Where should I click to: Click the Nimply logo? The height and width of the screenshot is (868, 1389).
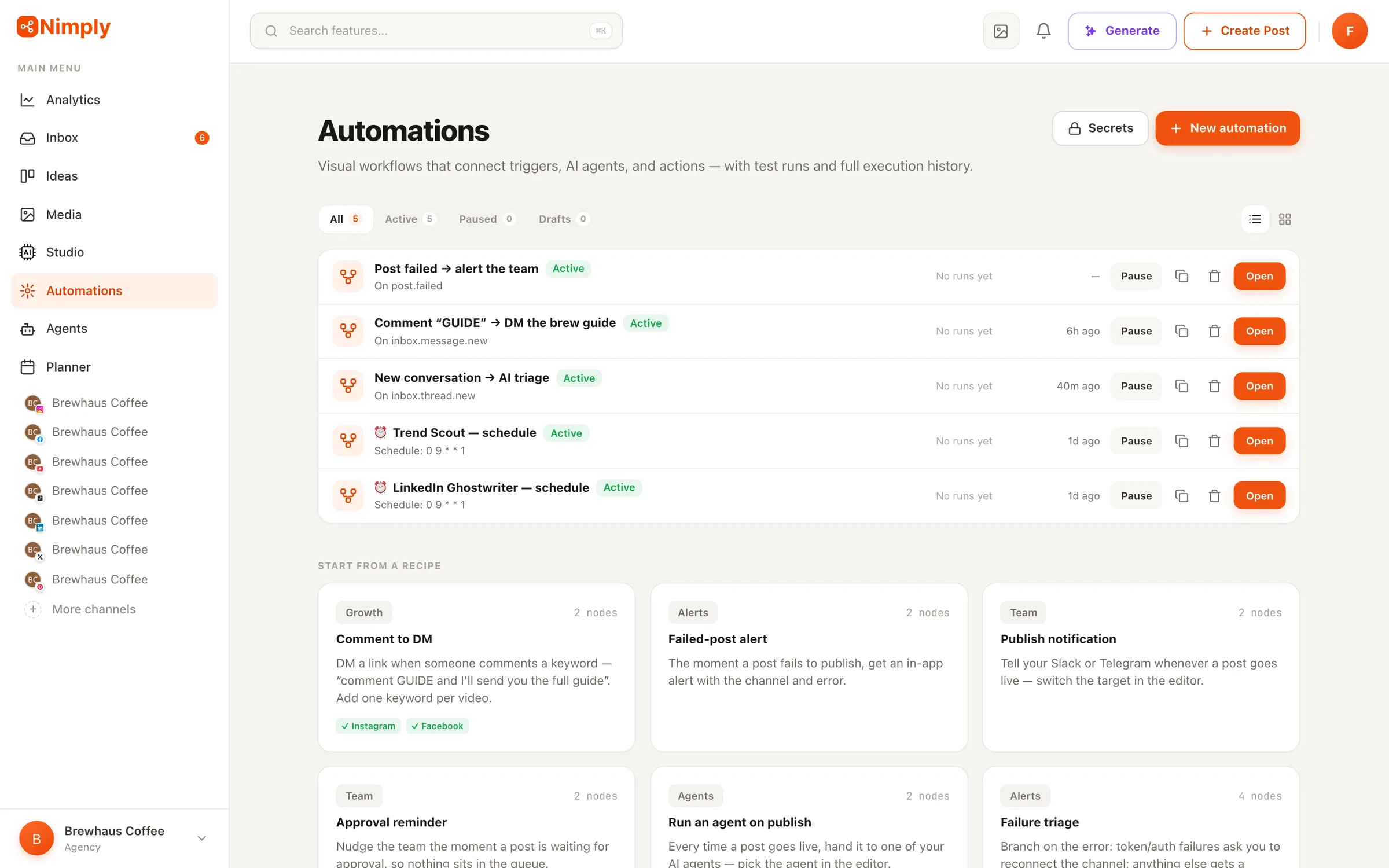(64, 27)
